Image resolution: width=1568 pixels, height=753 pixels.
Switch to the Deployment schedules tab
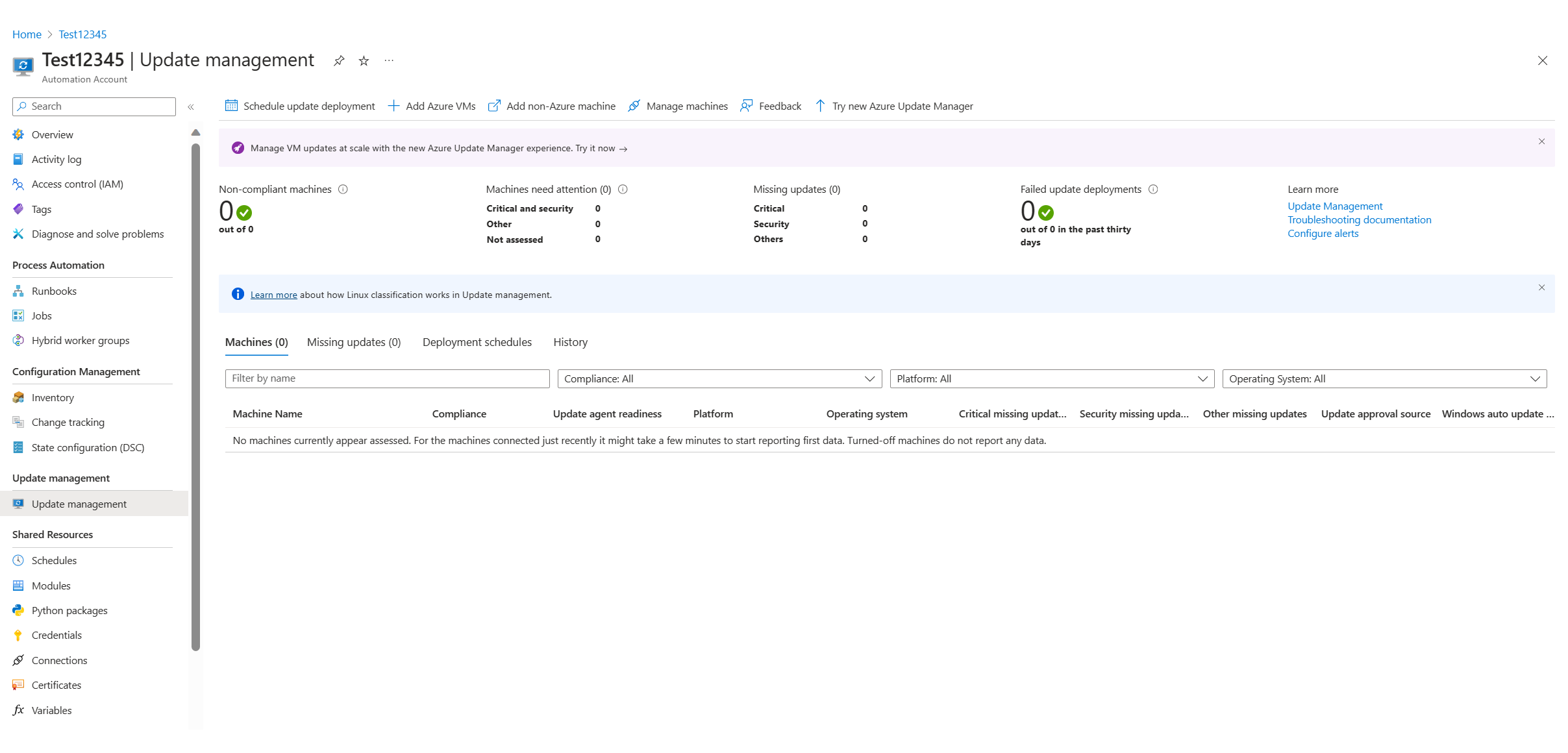[x=476, y=342]
